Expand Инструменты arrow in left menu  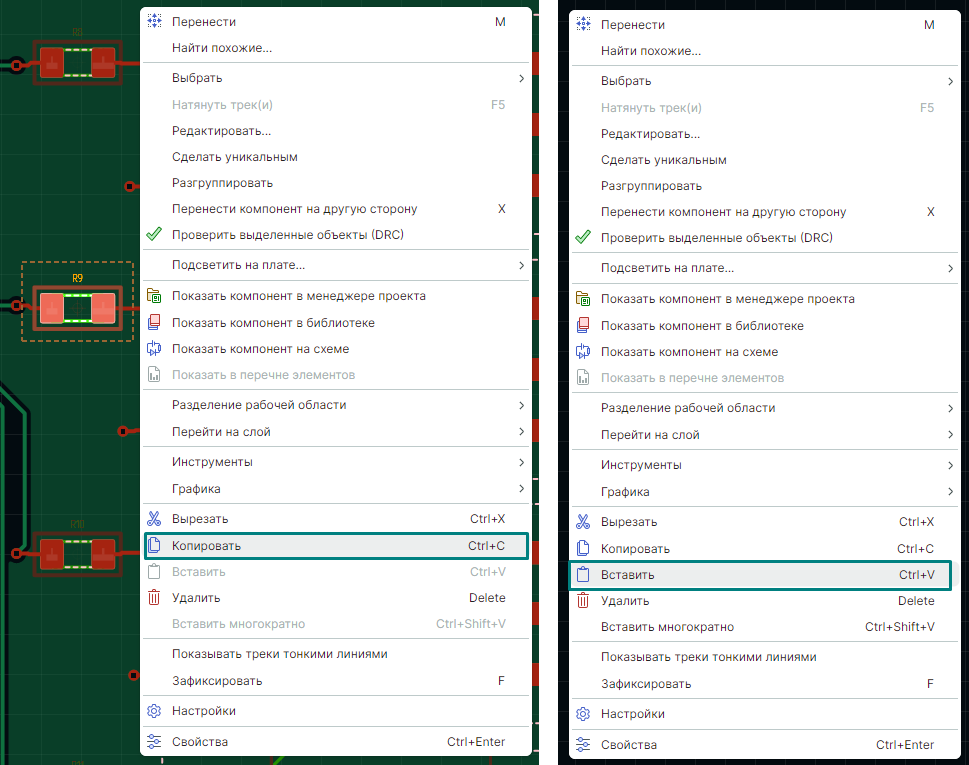522,462
